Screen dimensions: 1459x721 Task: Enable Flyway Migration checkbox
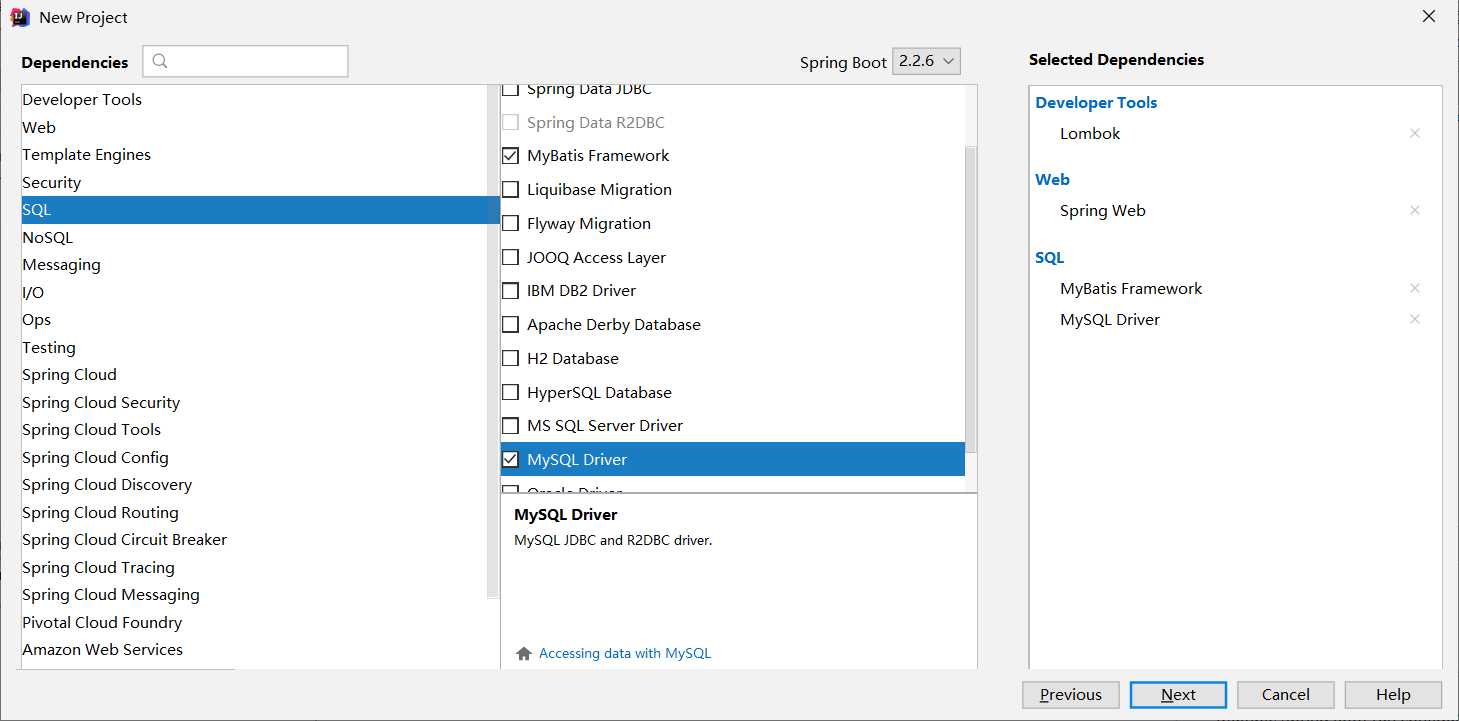click(x=510, y=223)
